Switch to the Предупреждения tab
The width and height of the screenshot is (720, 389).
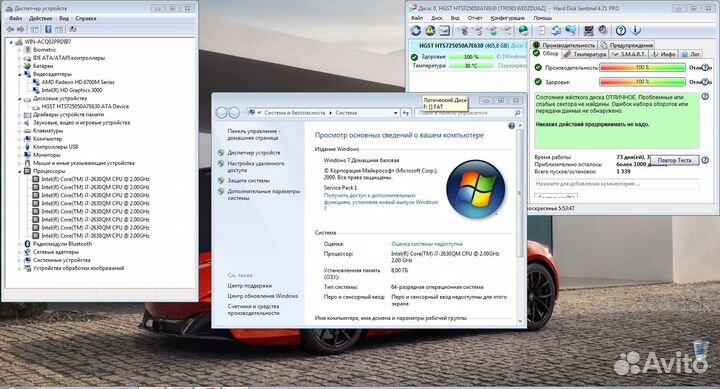click(x=626, y=45)
